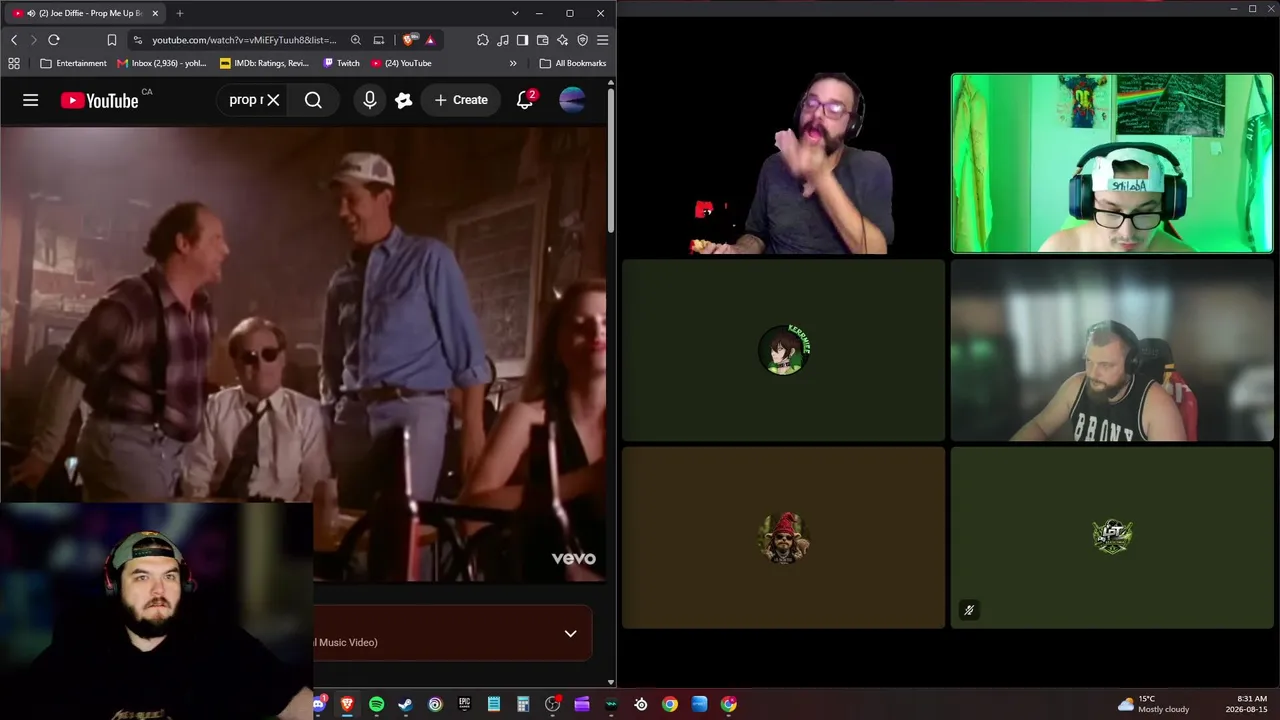Switch to Brave in the taskbar
Viewport: 1280px width, 720px height.
(x=347, y=704)
